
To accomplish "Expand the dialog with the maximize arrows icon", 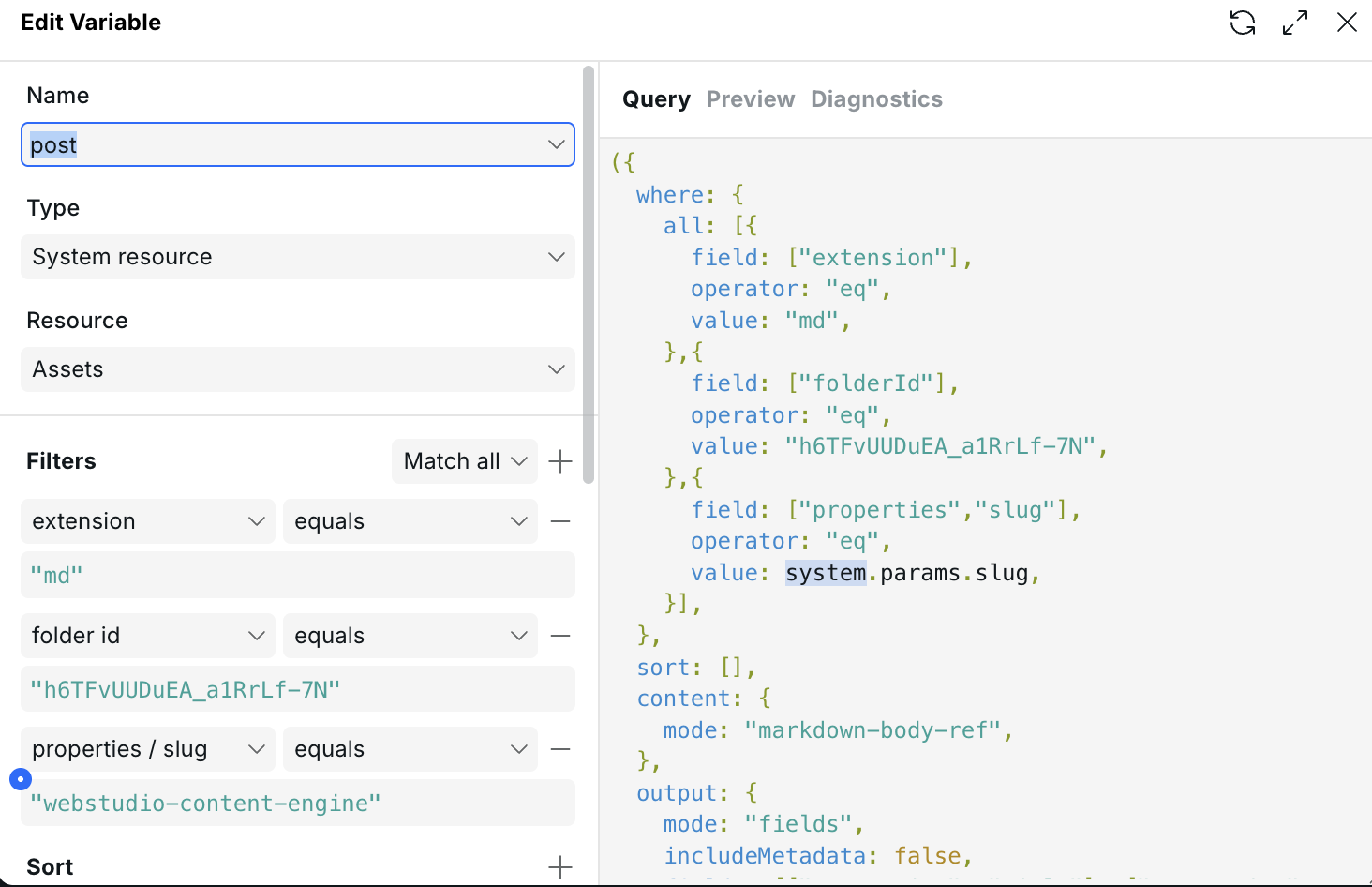I will point(1295,23).
